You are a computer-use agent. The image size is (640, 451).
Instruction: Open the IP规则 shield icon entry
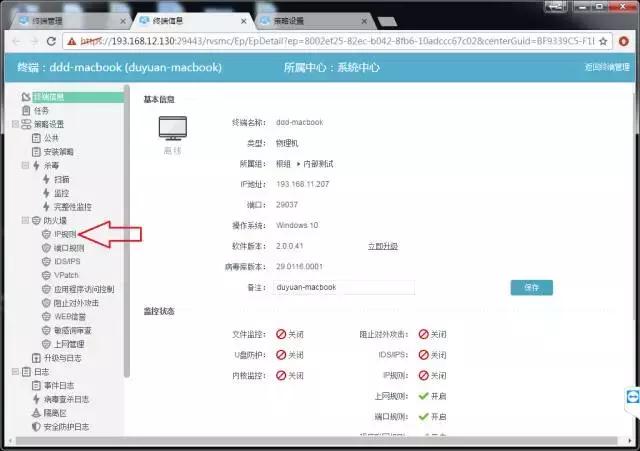coord(47,234)
